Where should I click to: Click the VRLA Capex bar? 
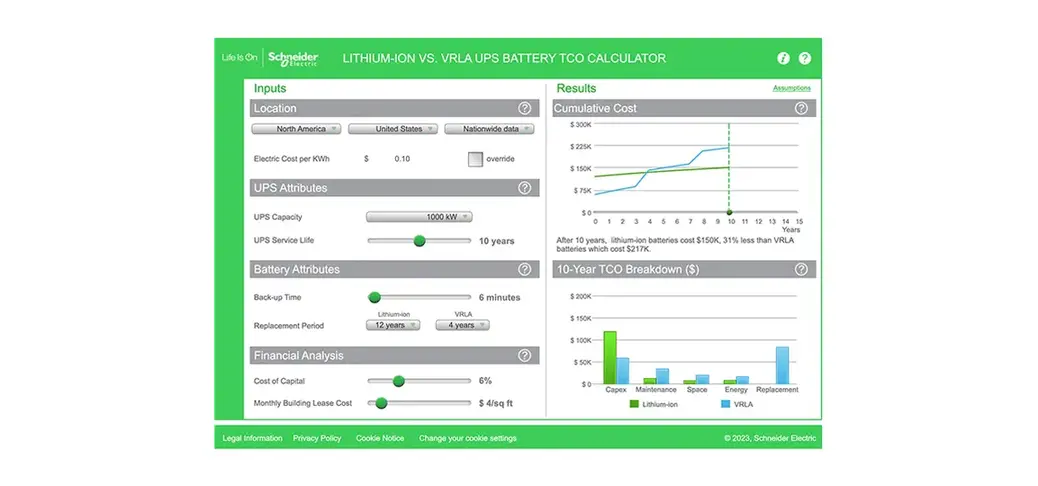coord(623,371)
